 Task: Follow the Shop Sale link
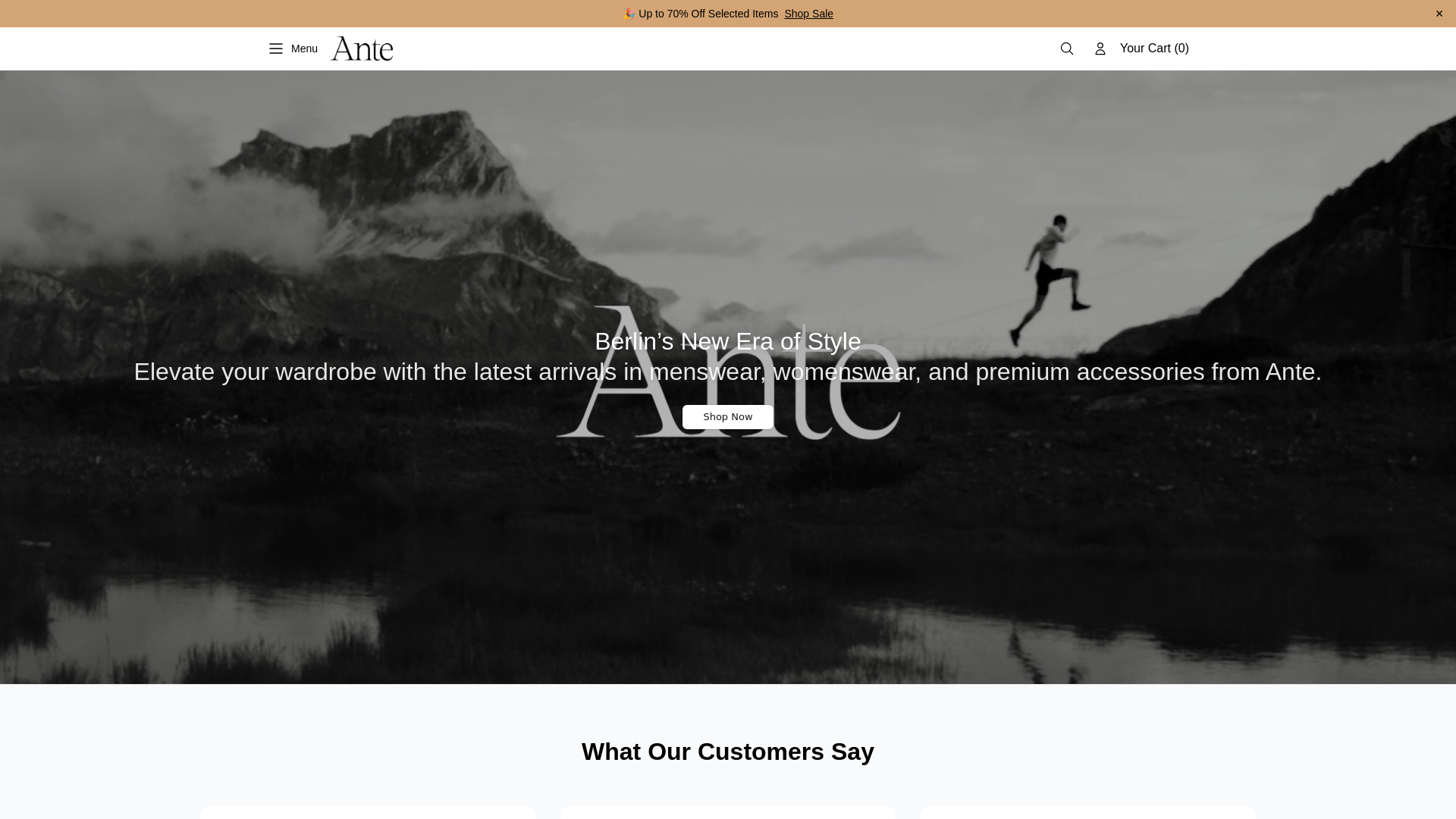(808, 14)
